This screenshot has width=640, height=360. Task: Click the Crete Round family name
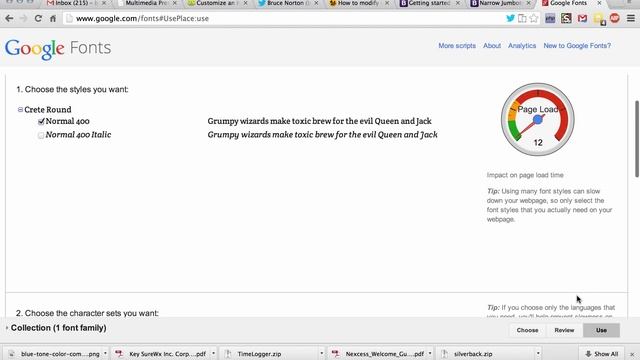tap(48, 109)
